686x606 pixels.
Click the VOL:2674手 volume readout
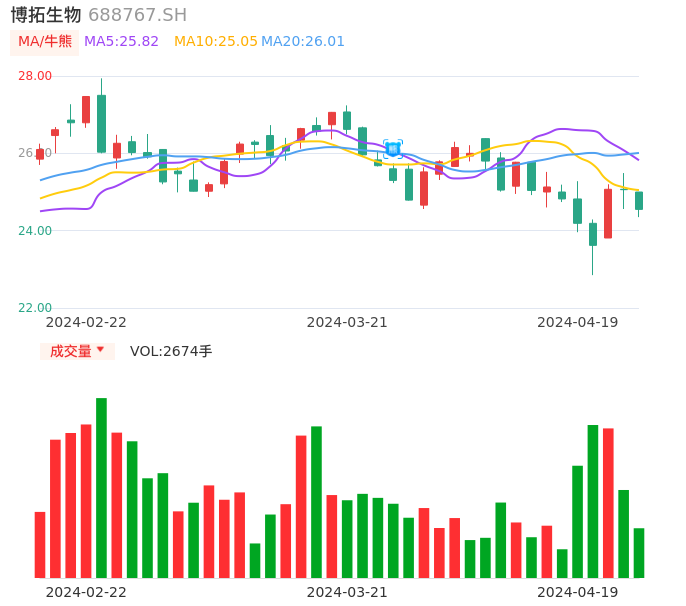click(171, 351)
